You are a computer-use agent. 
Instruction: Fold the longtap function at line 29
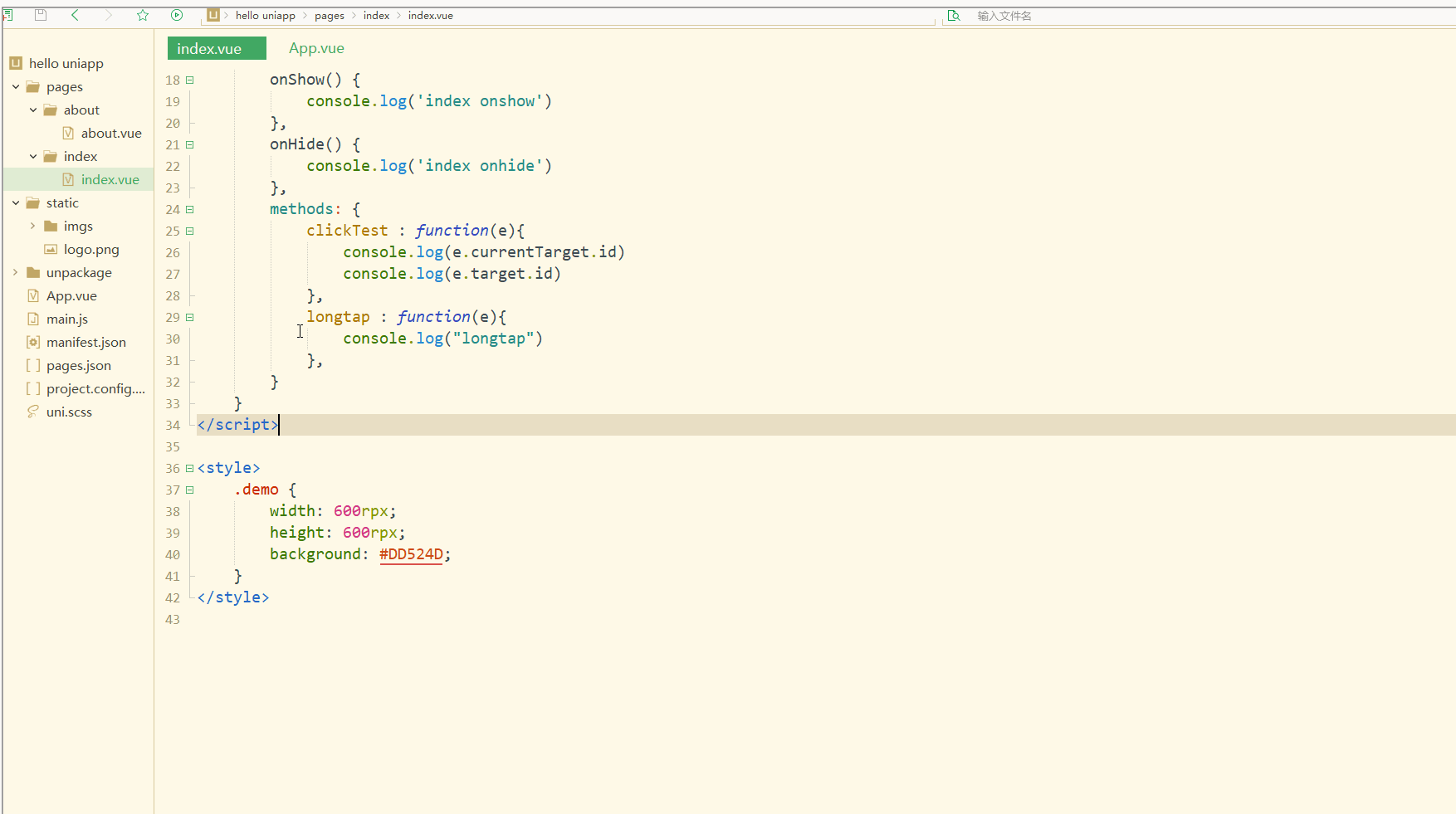190,317
